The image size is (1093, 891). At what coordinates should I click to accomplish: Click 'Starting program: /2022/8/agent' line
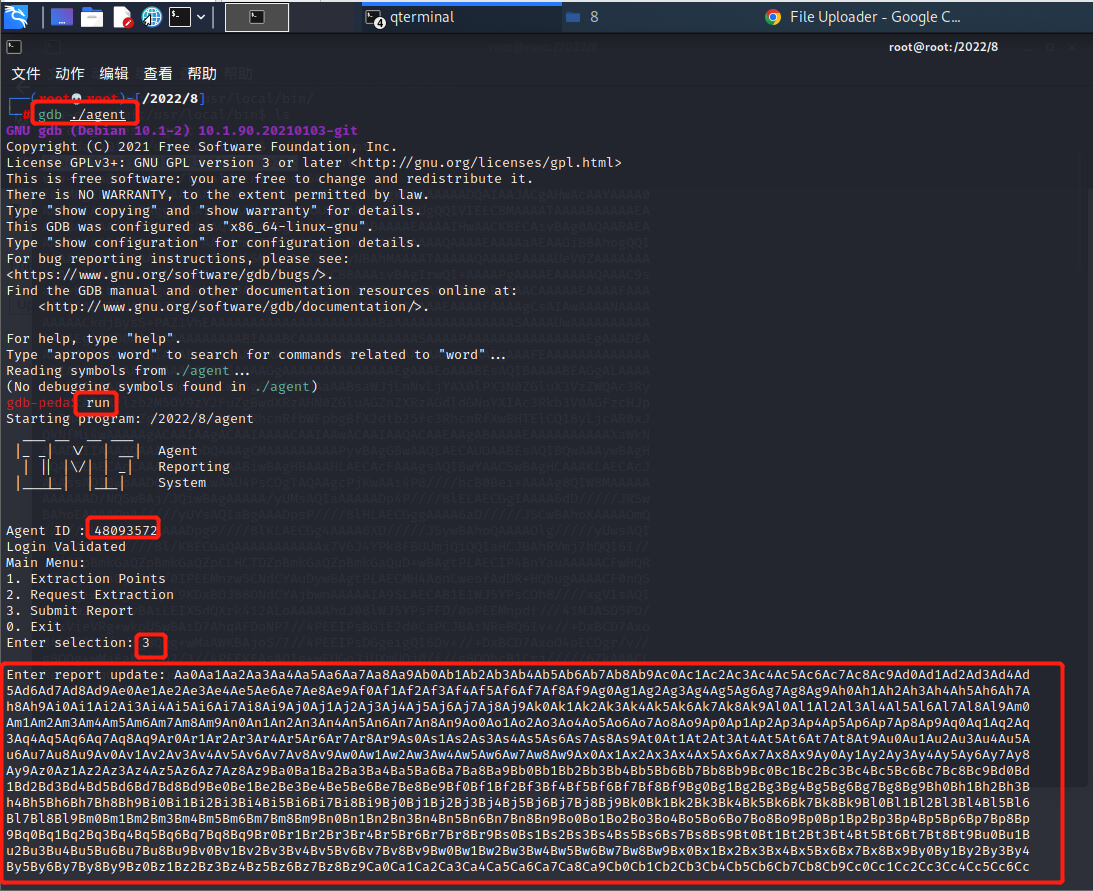130,419
